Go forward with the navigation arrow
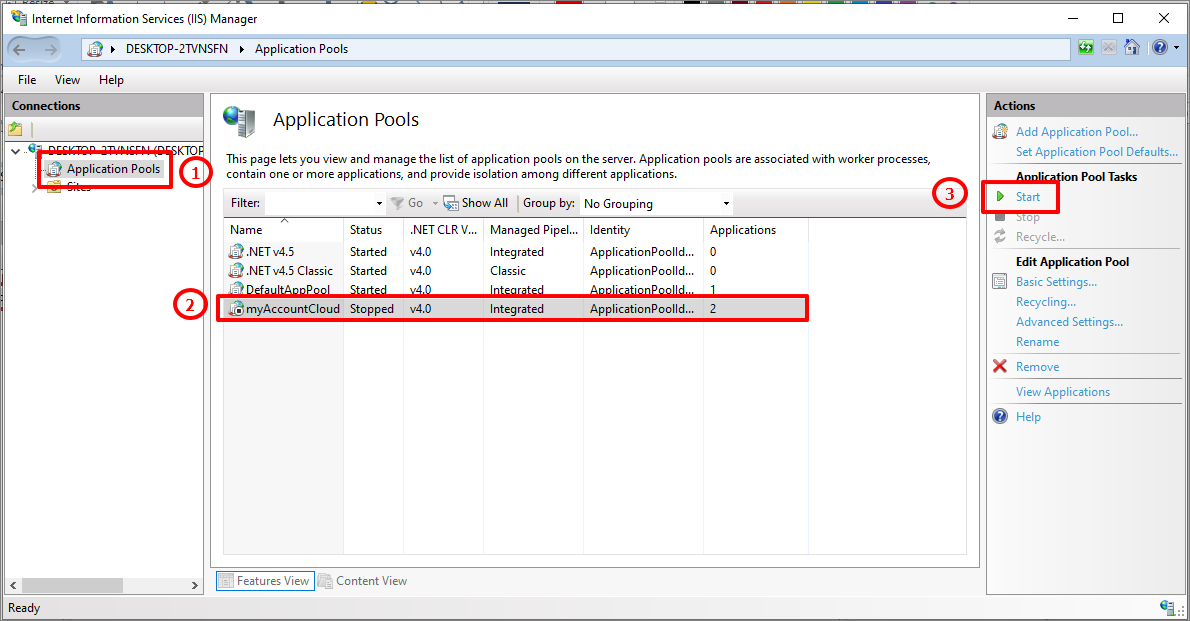Image resolution: width=1190 pixels, height=621 pixels. click(x=51, y=49)
